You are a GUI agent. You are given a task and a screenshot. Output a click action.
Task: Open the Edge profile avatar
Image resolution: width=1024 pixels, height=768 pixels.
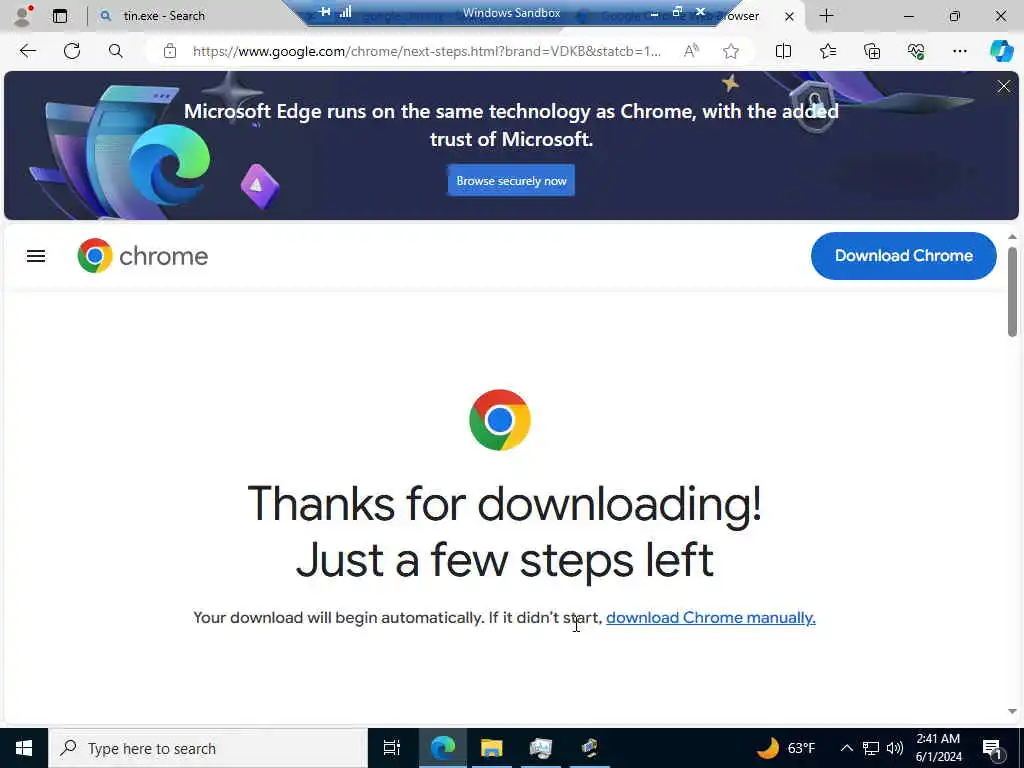tap(23, 16)
